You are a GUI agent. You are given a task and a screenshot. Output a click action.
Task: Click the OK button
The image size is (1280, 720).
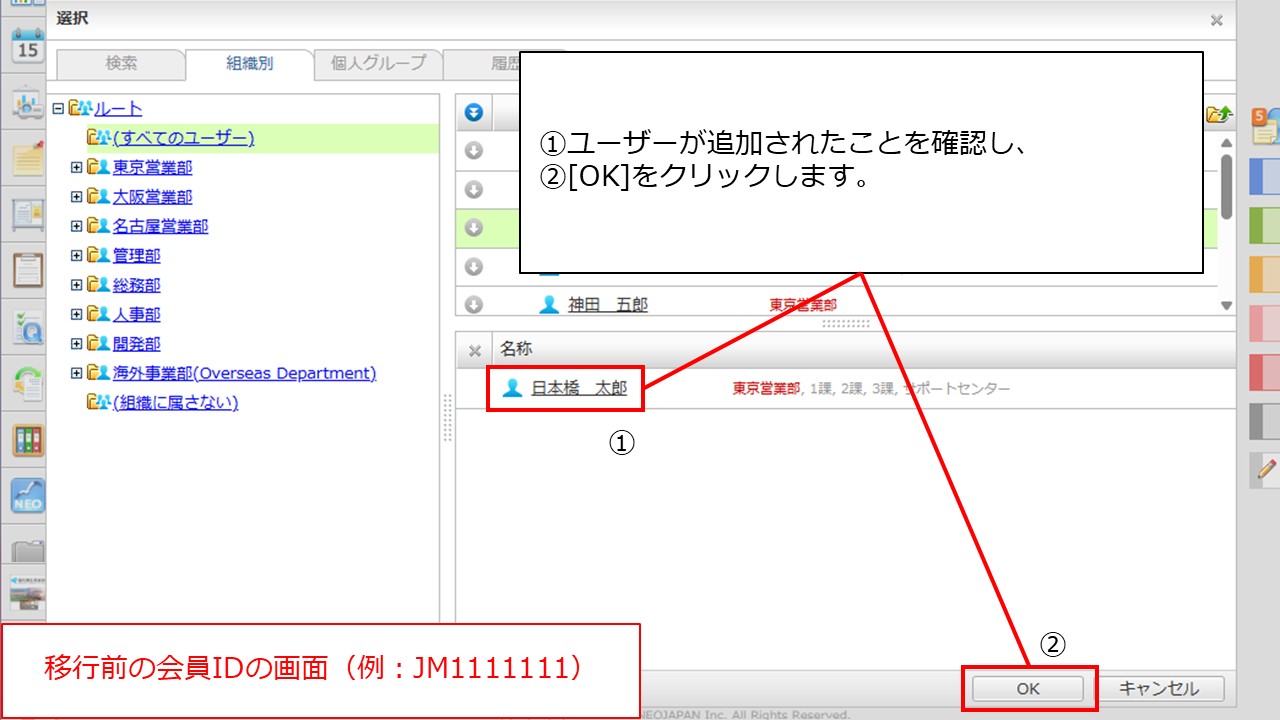click(1028, 689)
